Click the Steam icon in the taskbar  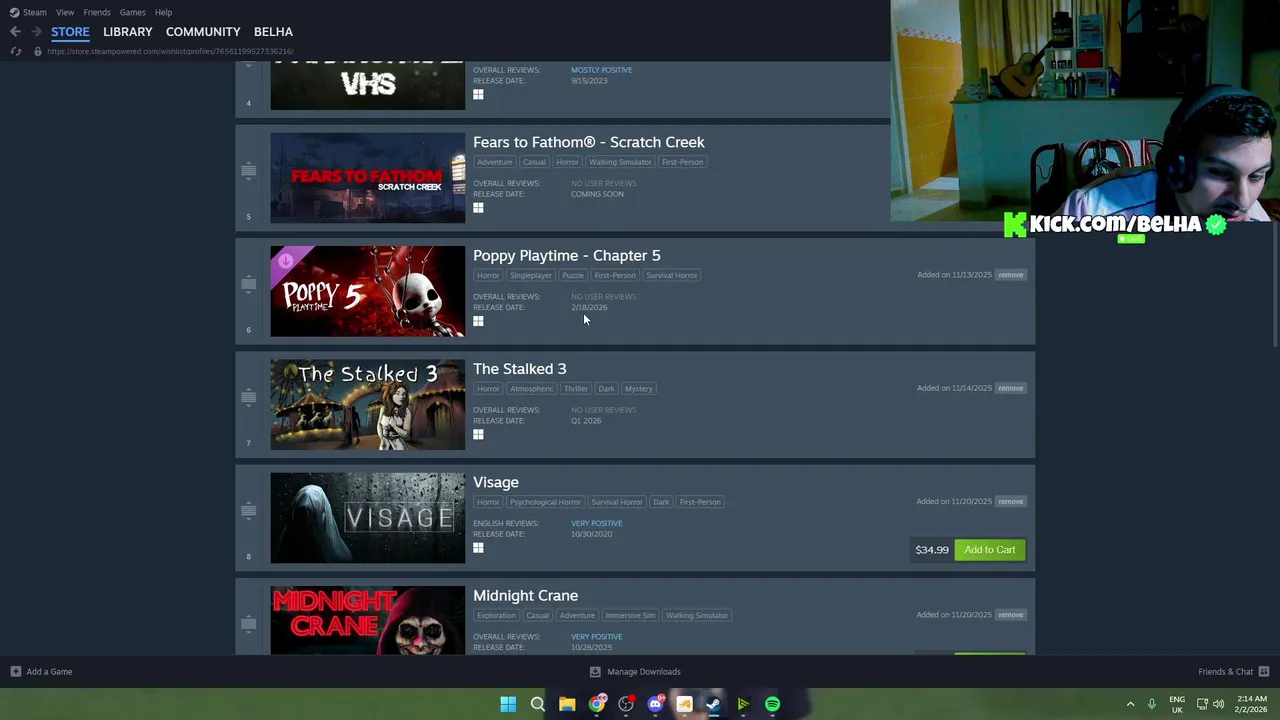713,704
